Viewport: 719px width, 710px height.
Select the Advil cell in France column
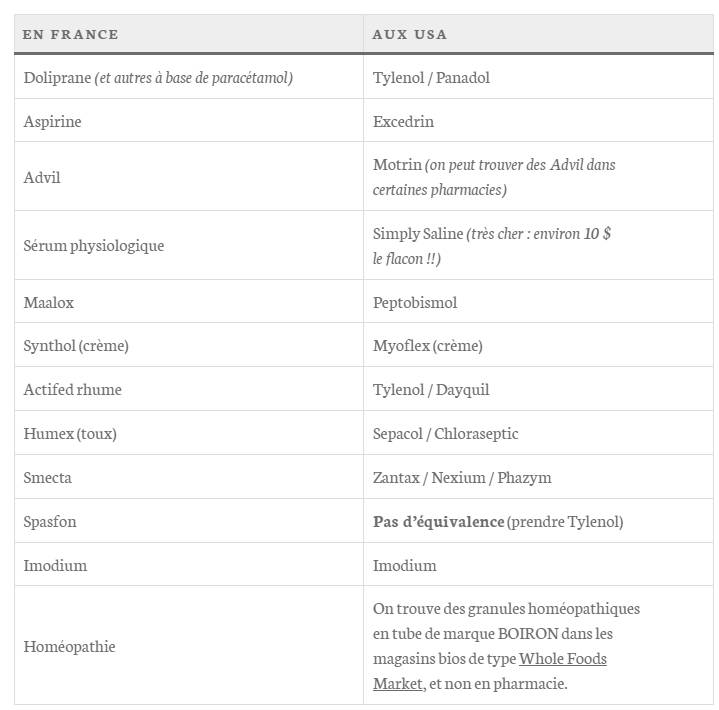(42, 177)
